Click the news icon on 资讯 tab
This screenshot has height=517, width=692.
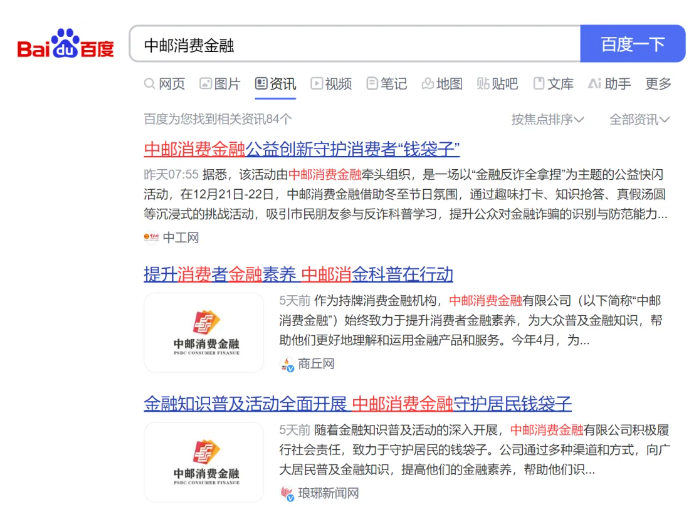point(261,83)
